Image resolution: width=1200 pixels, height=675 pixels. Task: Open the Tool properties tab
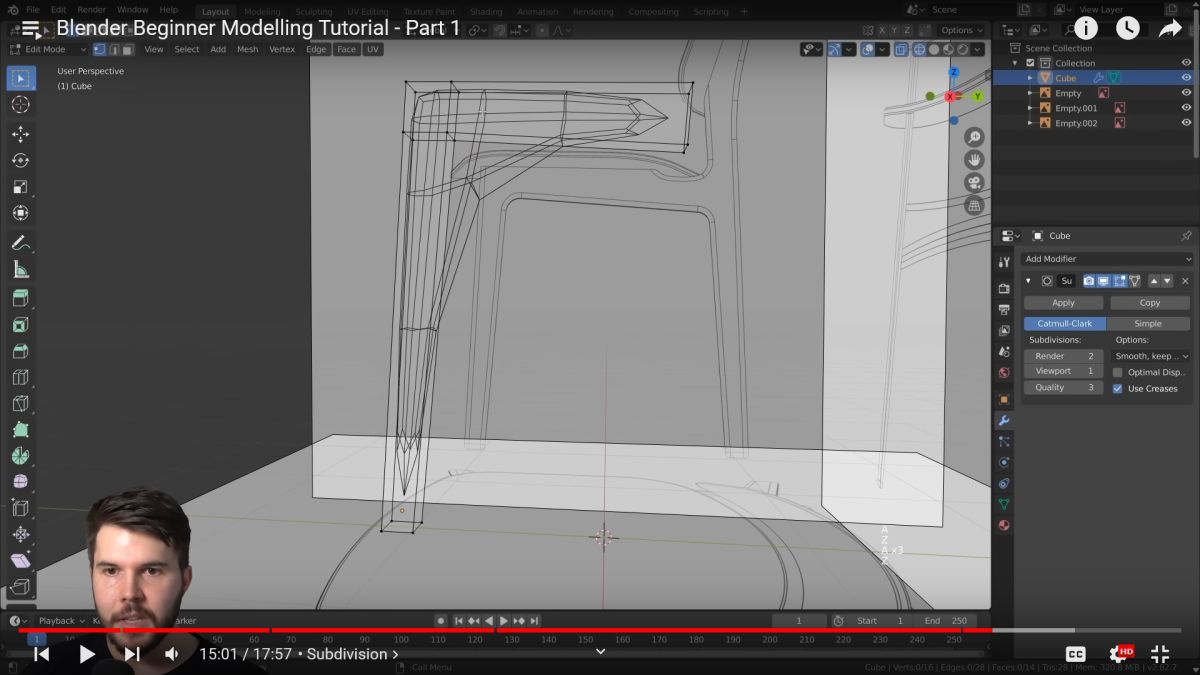coord(1004,262)
